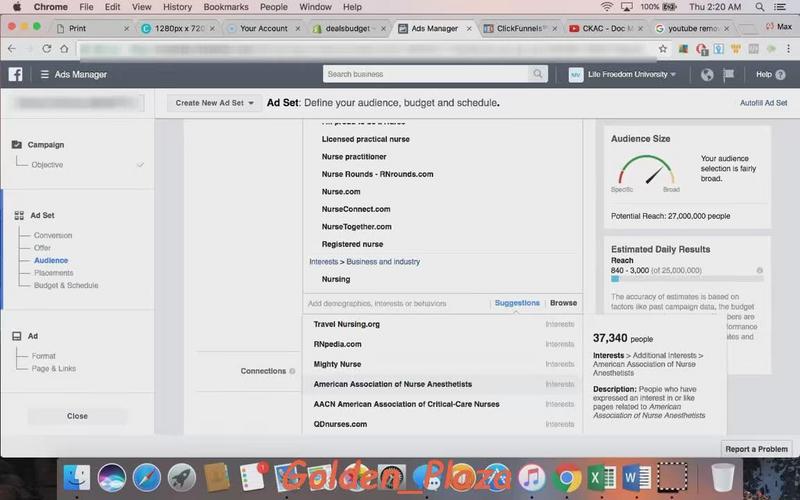Bookmark this page with the star
The width and height of the screenshot is (800, 500).
663,48
